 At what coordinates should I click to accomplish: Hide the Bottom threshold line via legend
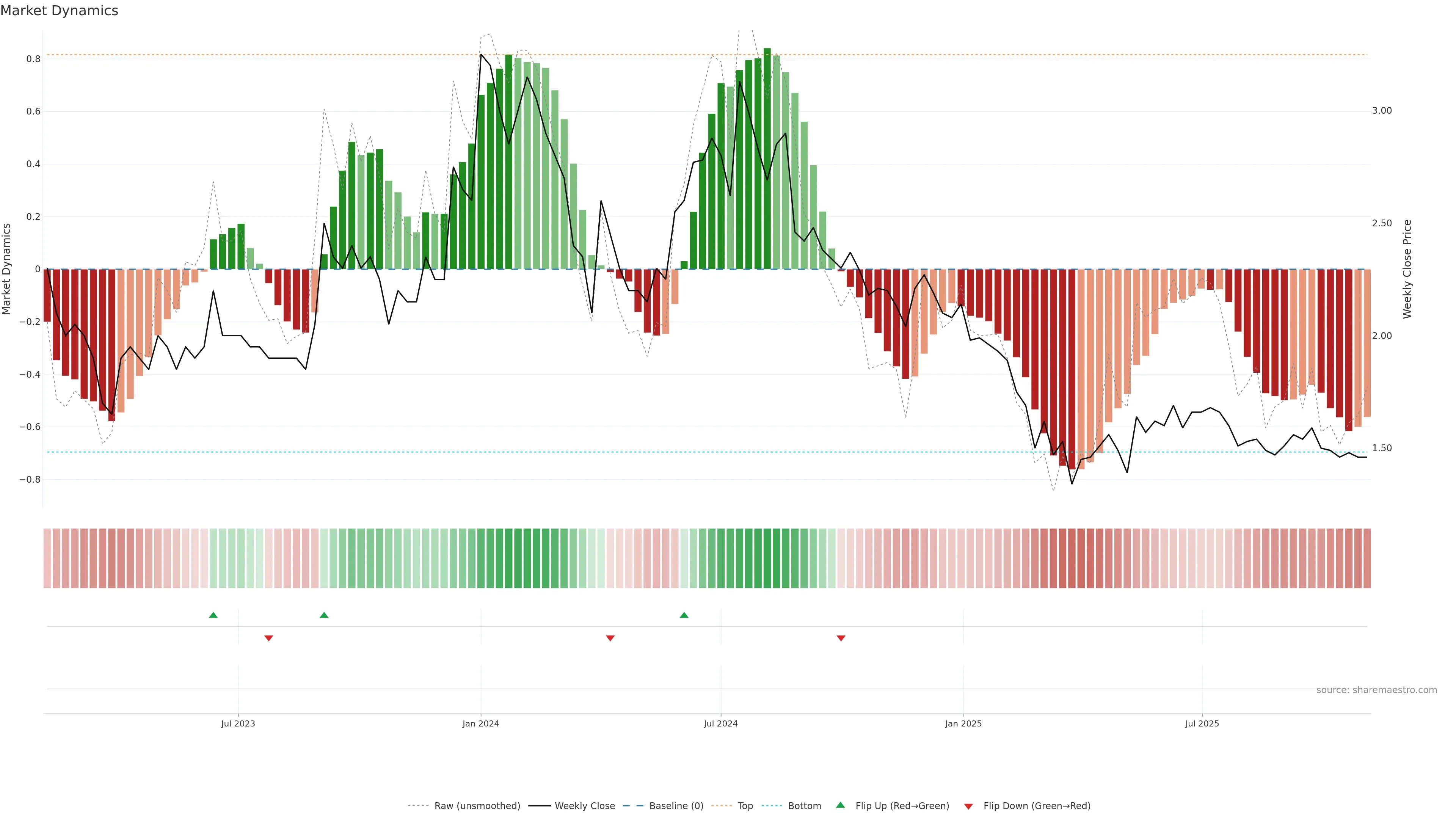(x=804, y=806)
